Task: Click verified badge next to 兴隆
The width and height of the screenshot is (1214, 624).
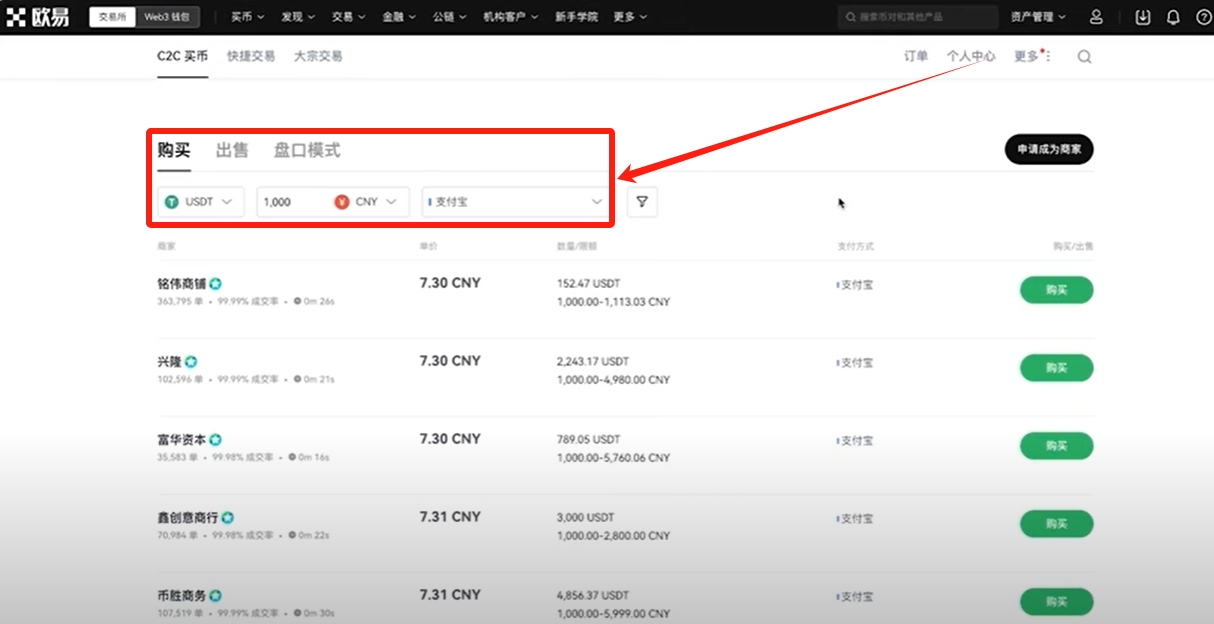Action: [x=191, y=362]
